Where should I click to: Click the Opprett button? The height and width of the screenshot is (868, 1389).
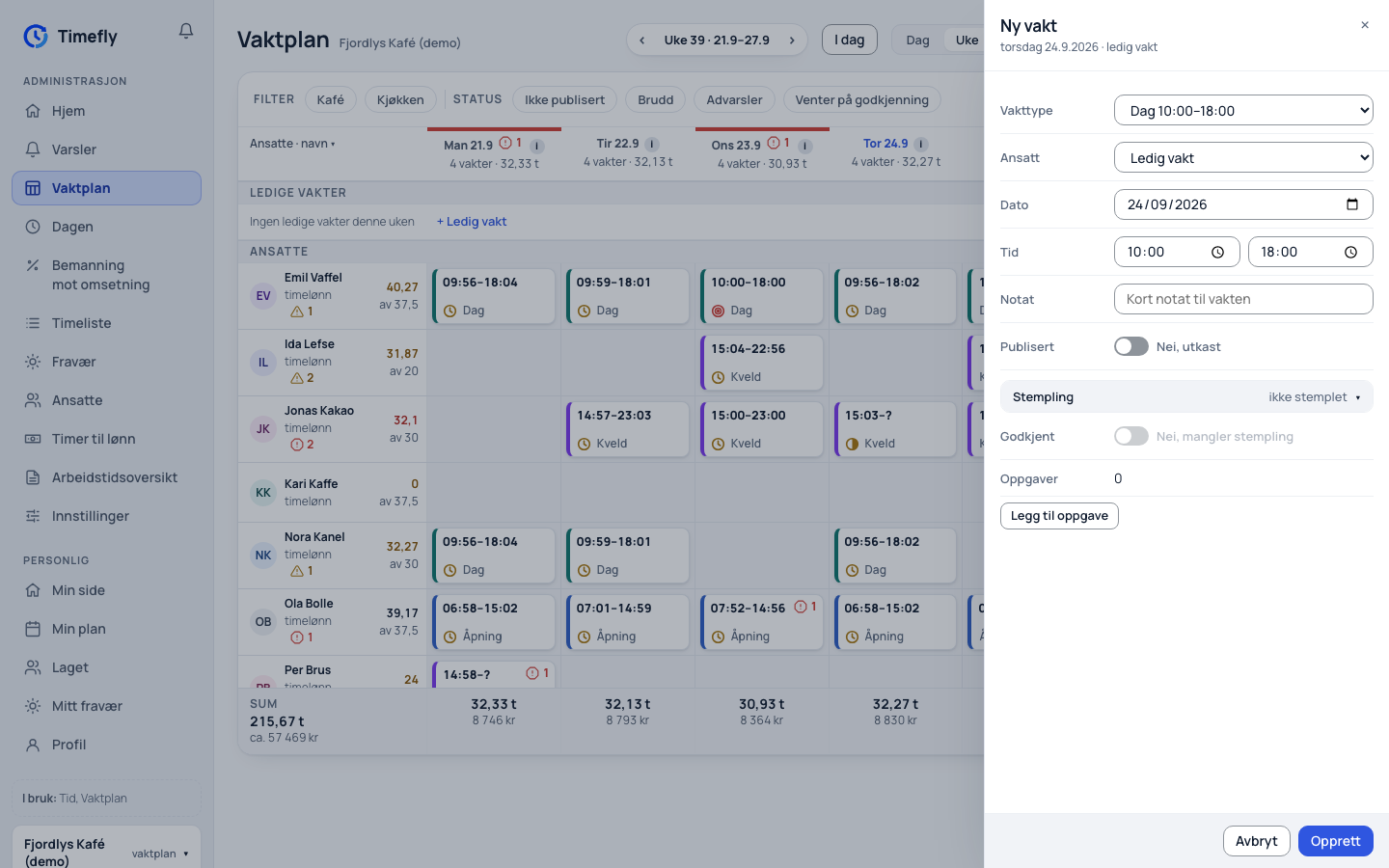pyautogui.click(x=1336, y=841)
